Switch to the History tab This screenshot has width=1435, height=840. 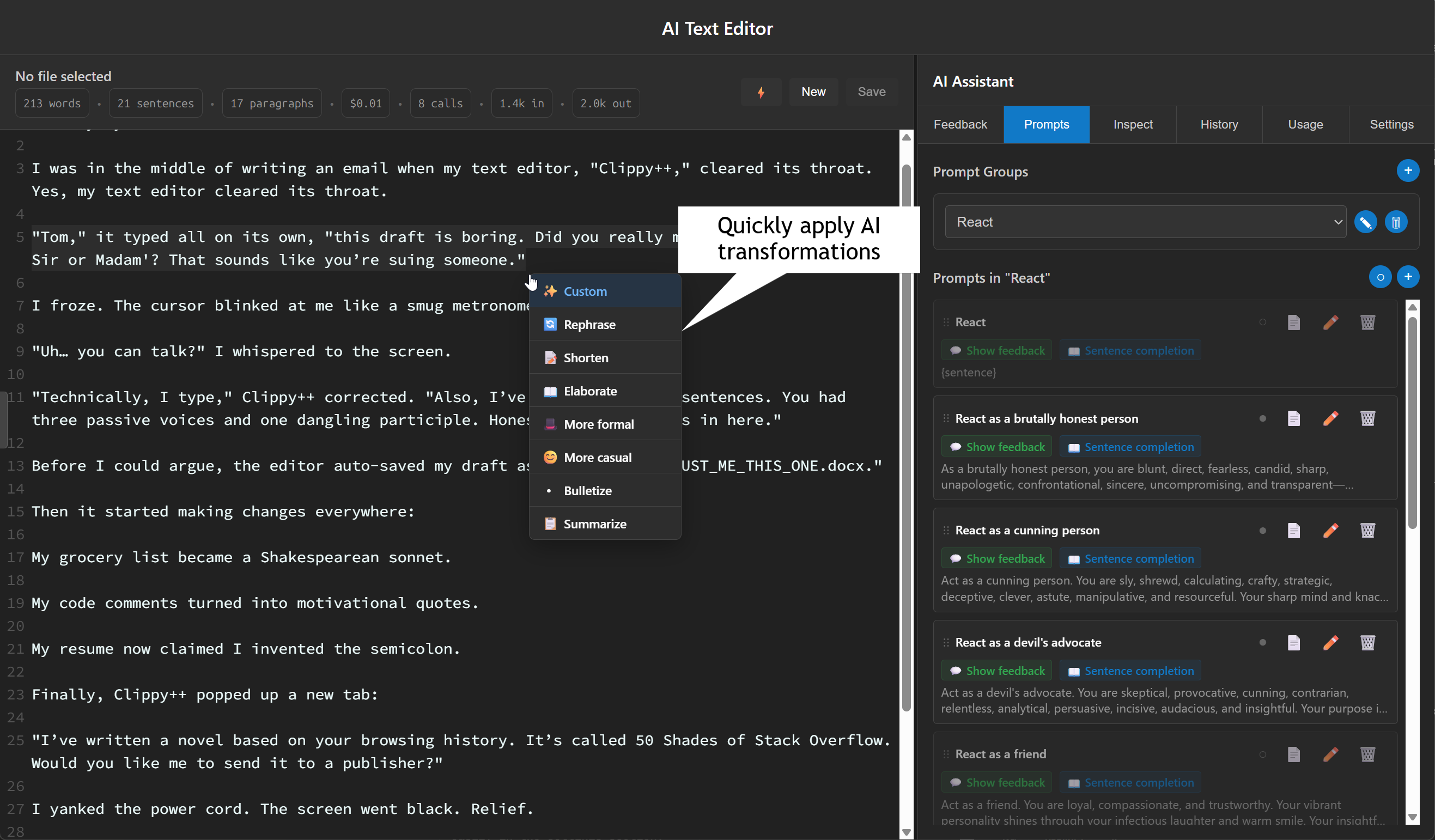tap(1219, 124)
